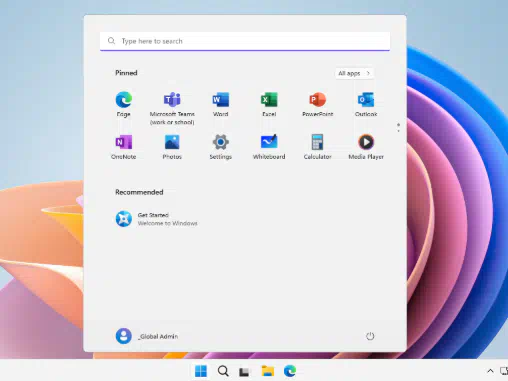Open Settings from pinned apps
The image size is (508, 381).
(x=220, y=147)
